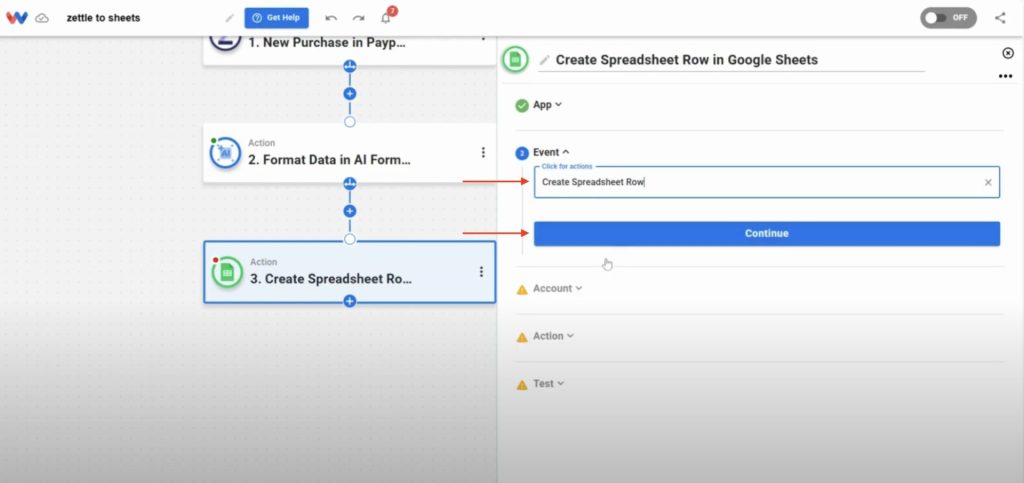This screenshot has width=1024, height=483.
Task: Expand the Account section
Action: click(557, 288)
